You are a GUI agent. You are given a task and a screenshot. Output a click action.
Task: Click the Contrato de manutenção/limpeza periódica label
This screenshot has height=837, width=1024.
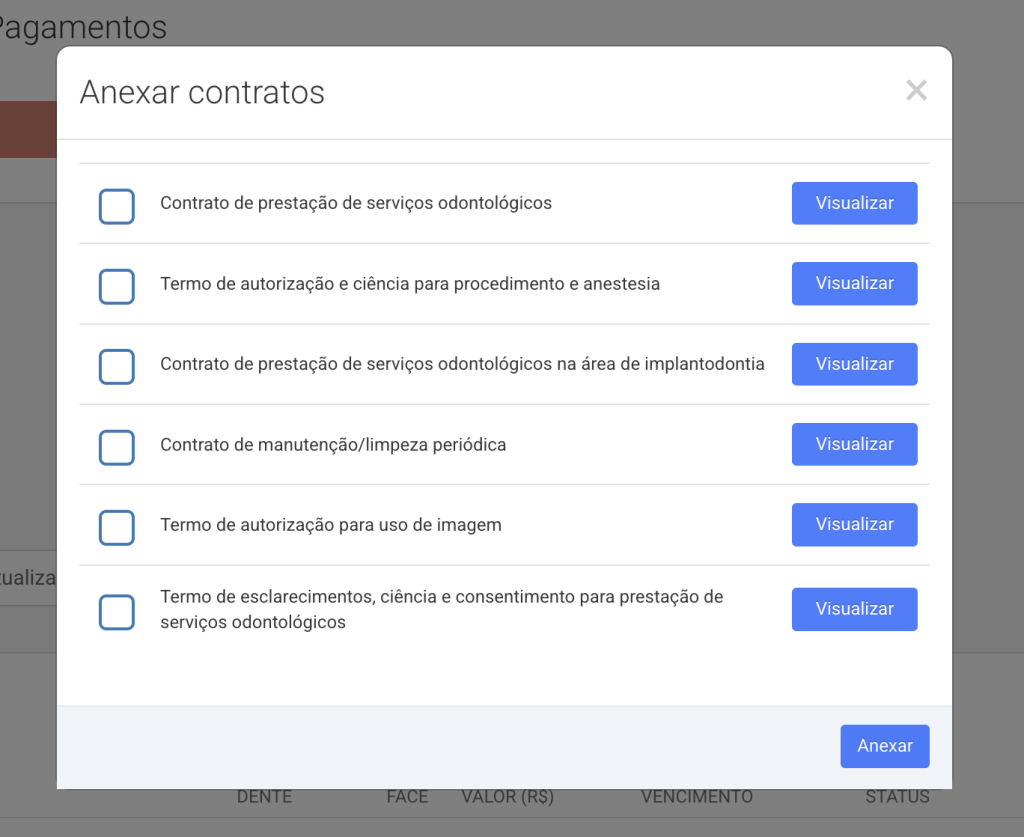pos(333,445)
